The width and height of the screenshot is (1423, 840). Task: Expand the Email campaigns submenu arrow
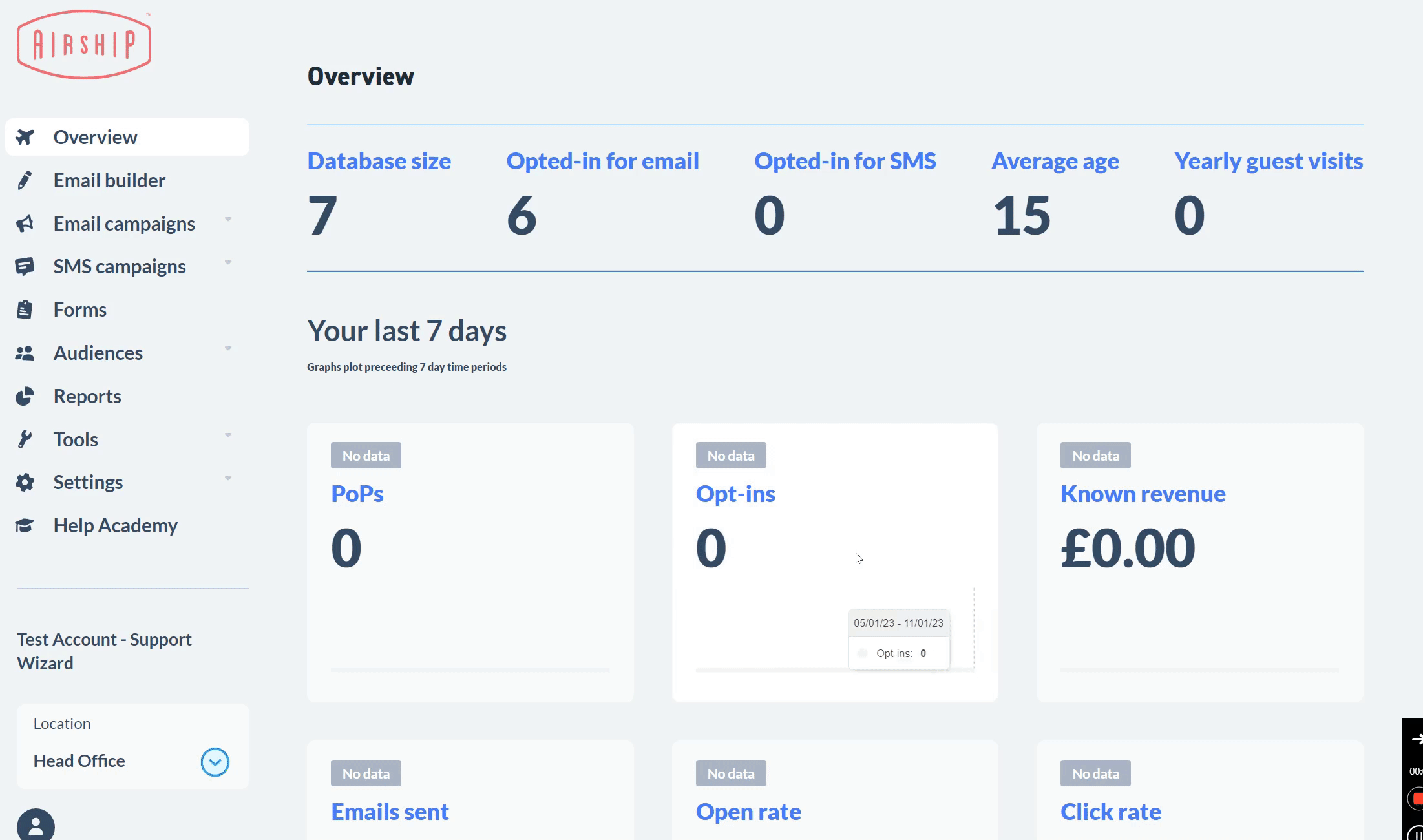click(x=228, y=220)
